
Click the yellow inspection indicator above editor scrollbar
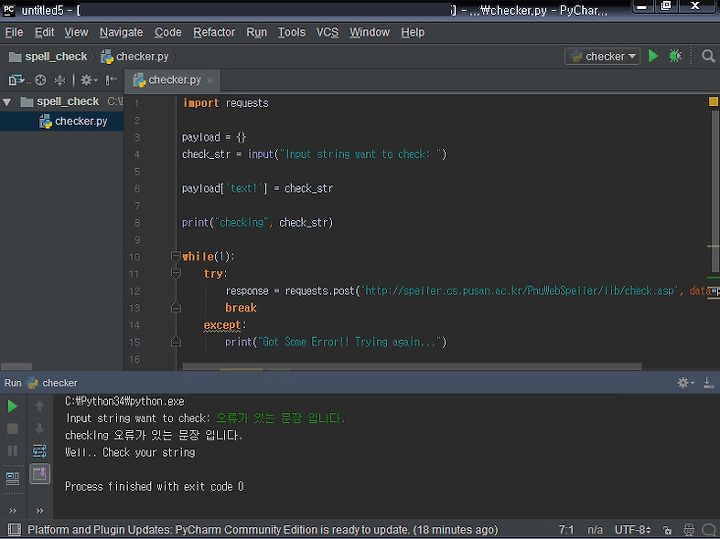pyautogui.click(x=713, y=101)
